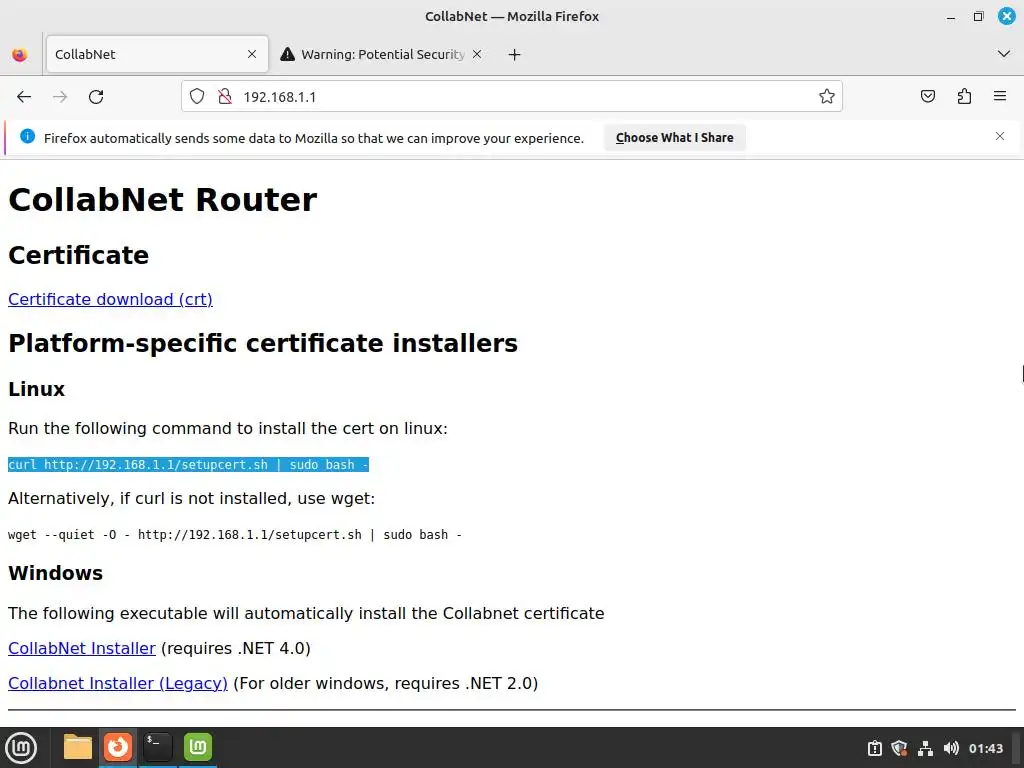The image size is (1024, 768).
Task: Open the CollabNet Installer link
Action: pyautogui.click(x=82, y=648)
